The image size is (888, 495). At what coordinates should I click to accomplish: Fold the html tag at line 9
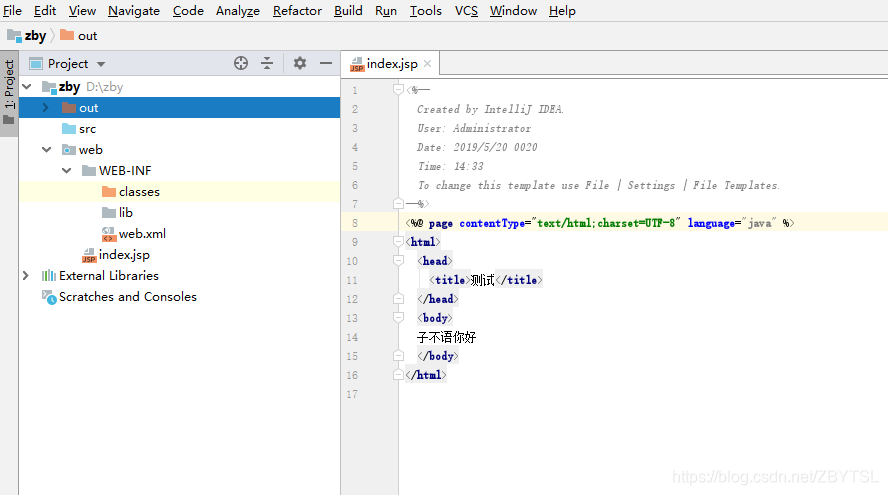coord(398,242)
